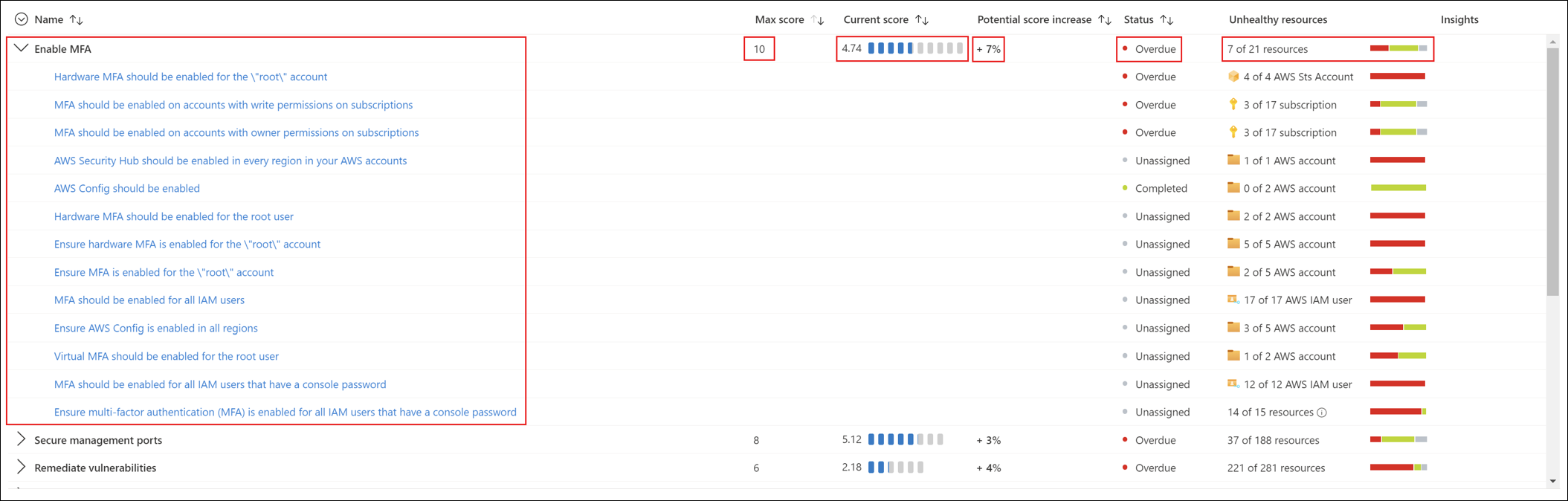Select the Name column header

[50, 19]
